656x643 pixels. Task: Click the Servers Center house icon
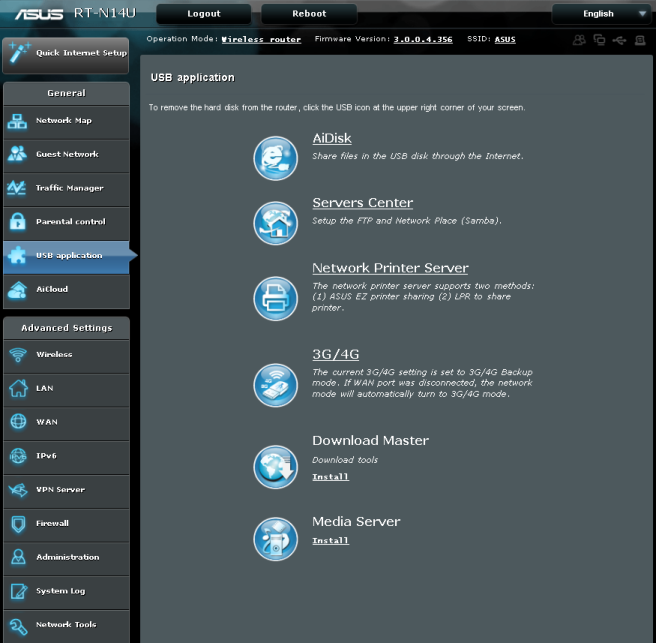pos(275,223)
